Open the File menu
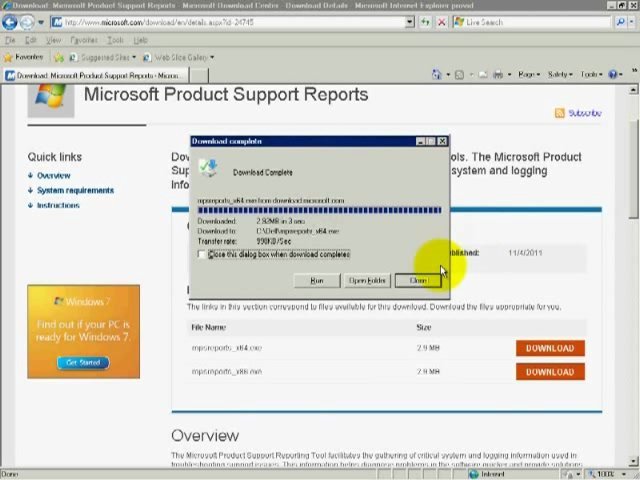 (x=10, y=40)
